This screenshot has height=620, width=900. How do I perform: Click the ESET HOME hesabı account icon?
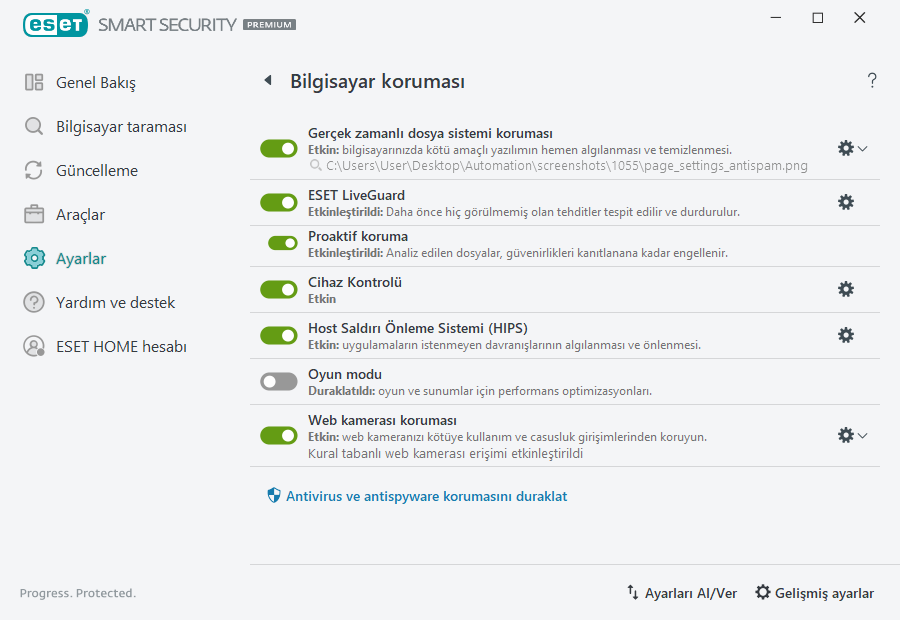coord(32,346)
